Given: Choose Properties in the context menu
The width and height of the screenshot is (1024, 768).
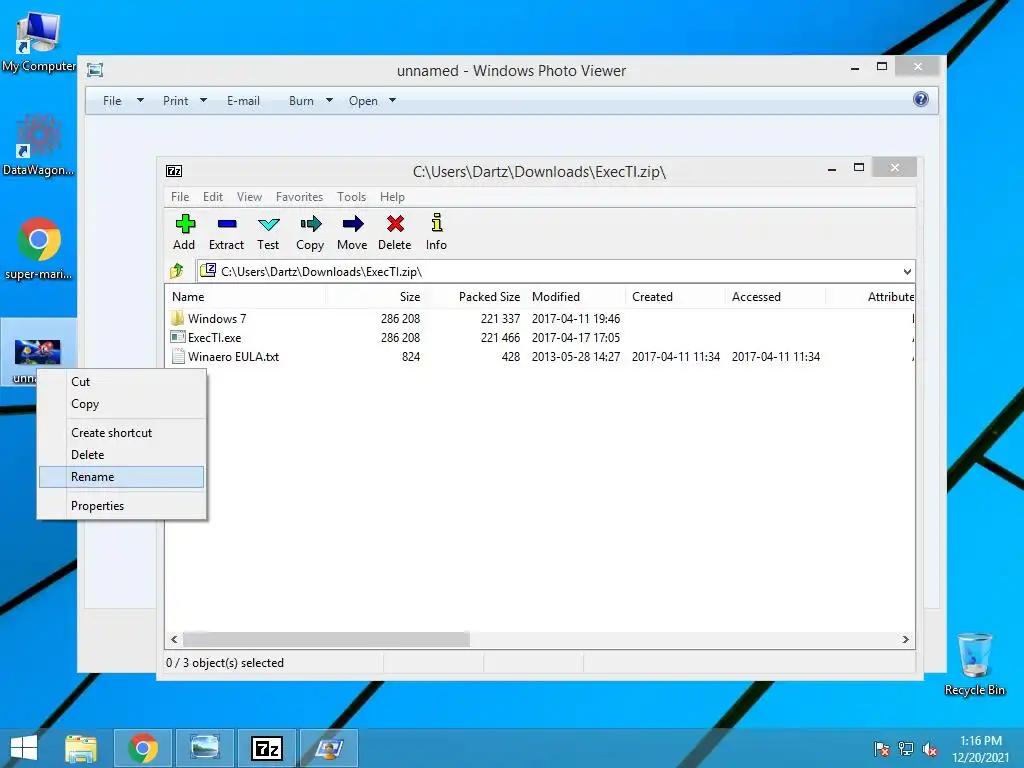Looking at the screenshot, I should click(121, 505).
